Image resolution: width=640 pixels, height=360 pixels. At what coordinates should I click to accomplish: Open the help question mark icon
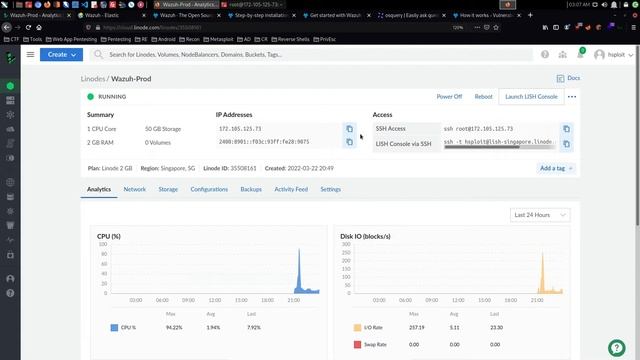tap(545, 54)
